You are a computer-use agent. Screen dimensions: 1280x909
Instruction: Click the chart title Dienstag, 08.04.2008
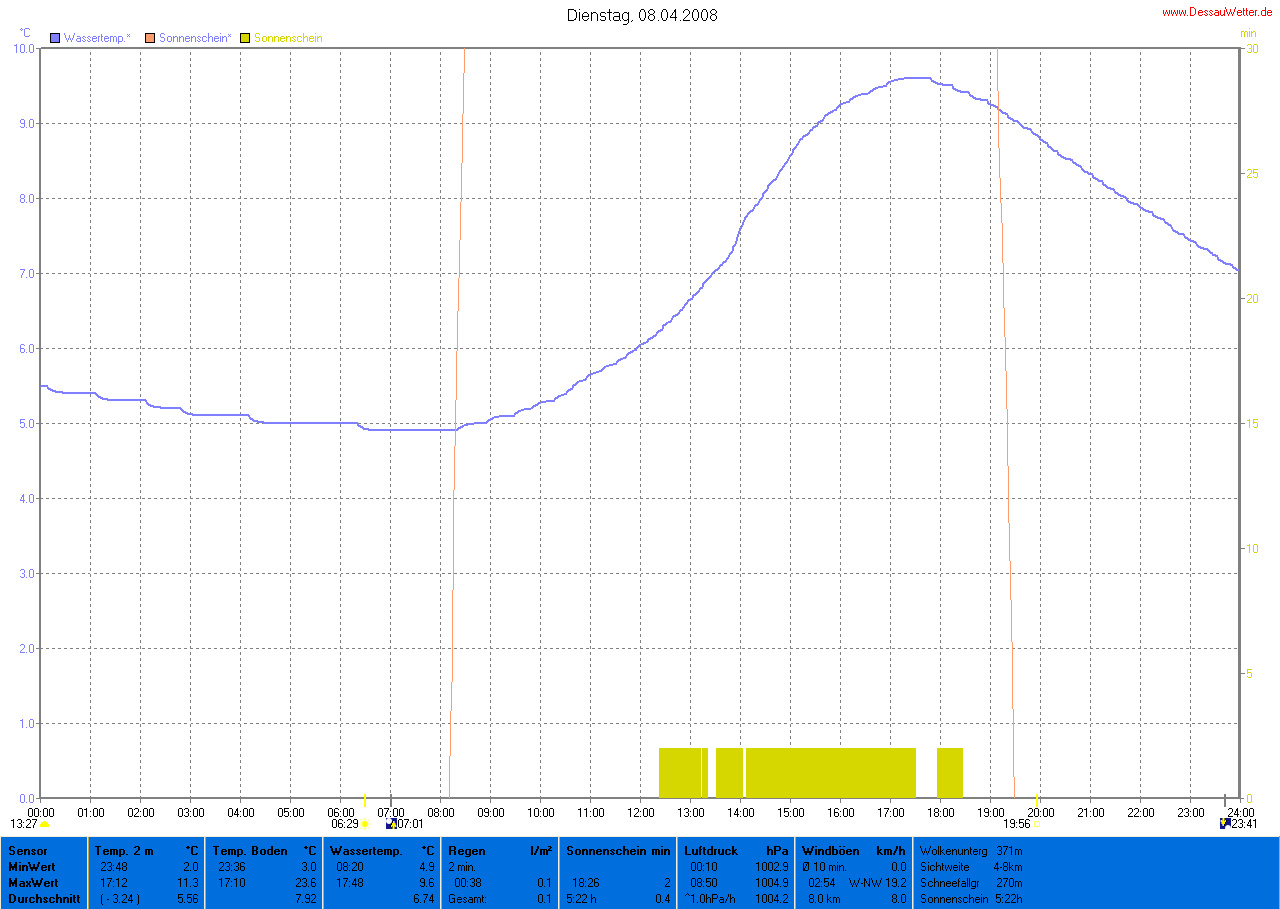[x=641, y=15]
